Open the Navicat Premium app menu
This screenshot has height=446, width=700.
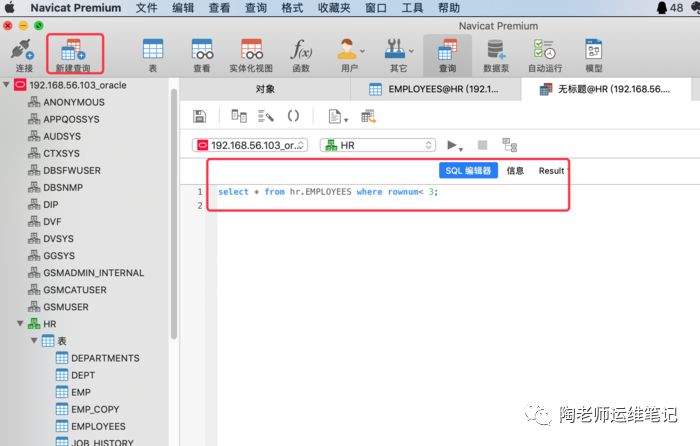(x=76, y=8)
